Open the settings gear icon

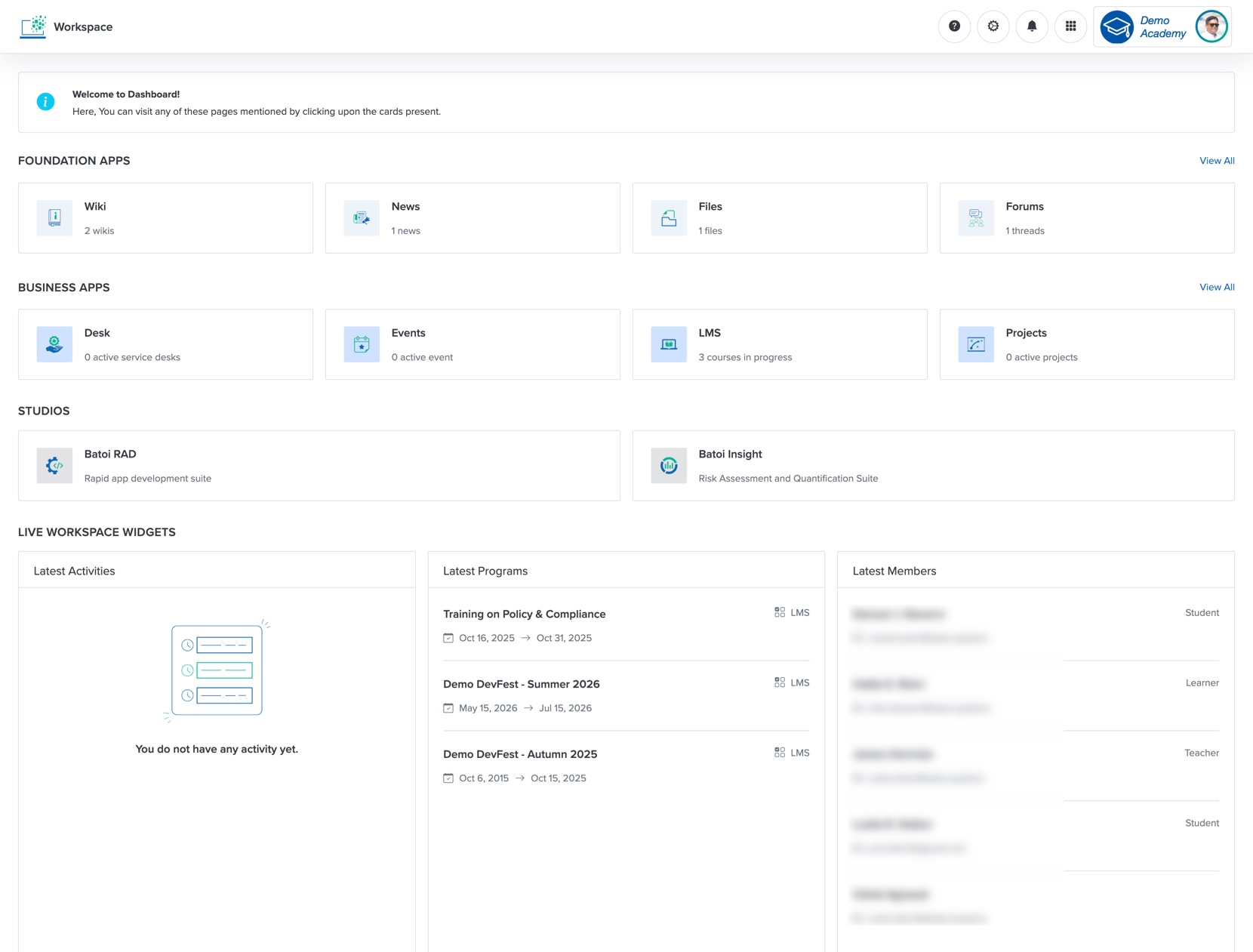pos(993,26)
